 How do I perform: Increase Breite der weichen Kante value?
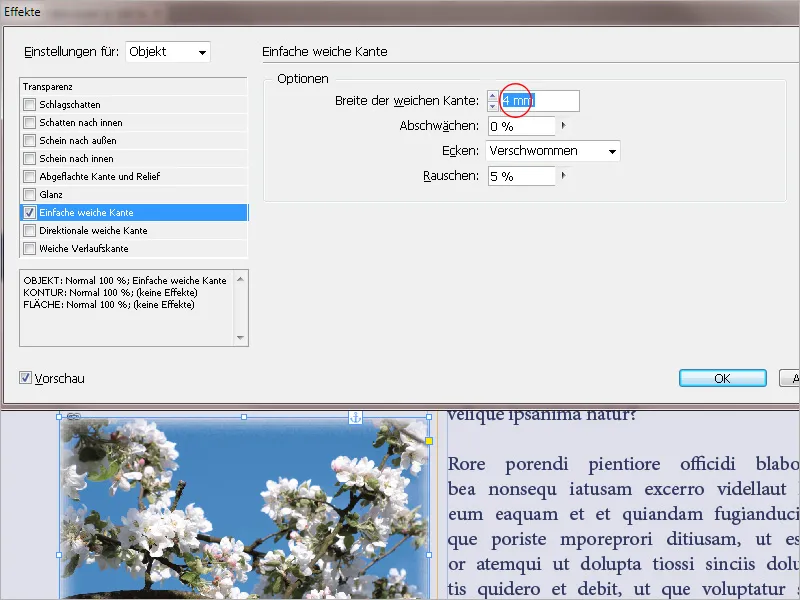pyautogui.click(x=492, y=95)
